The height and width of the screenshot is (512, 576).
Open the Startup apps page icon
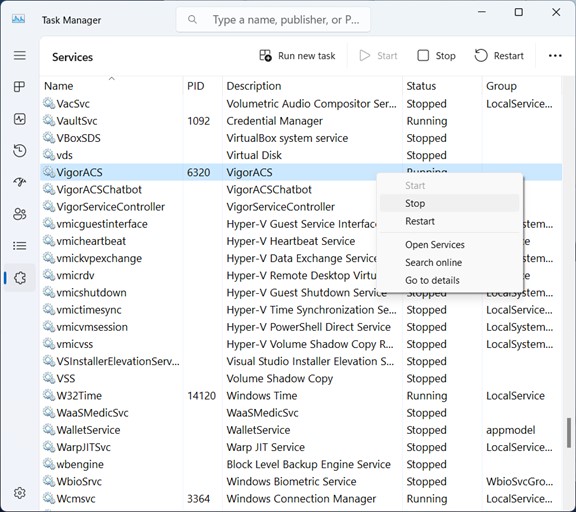tap(19, 182)
